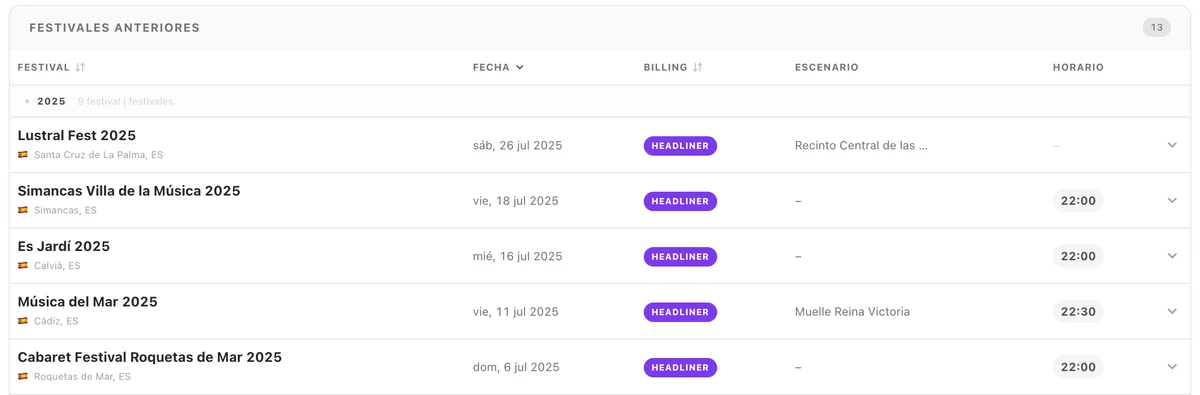Click the Spain flag beside Roquetas de Mar, ES
1200x395 pixels.
pos(23,377)
